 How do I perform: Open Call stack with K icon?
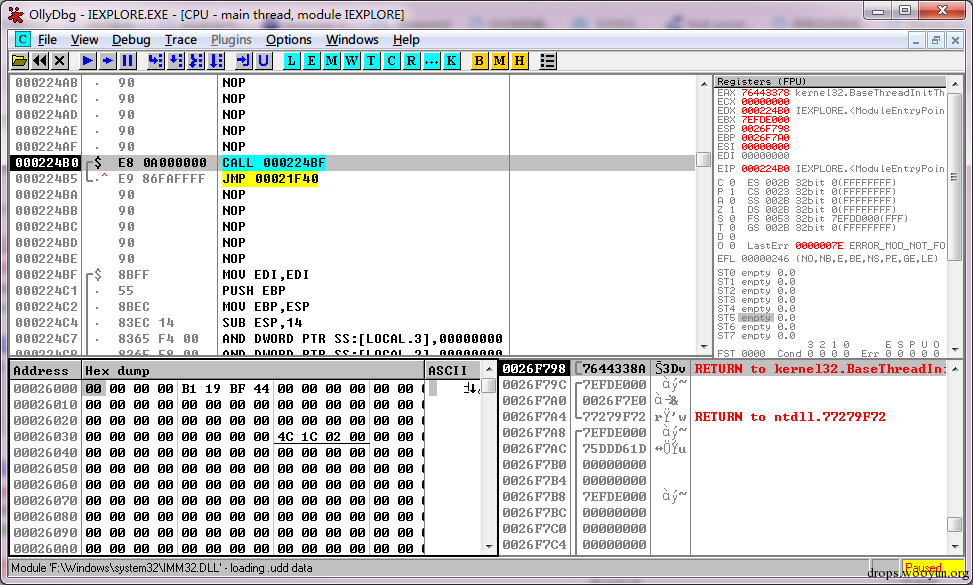click(451, 61)
